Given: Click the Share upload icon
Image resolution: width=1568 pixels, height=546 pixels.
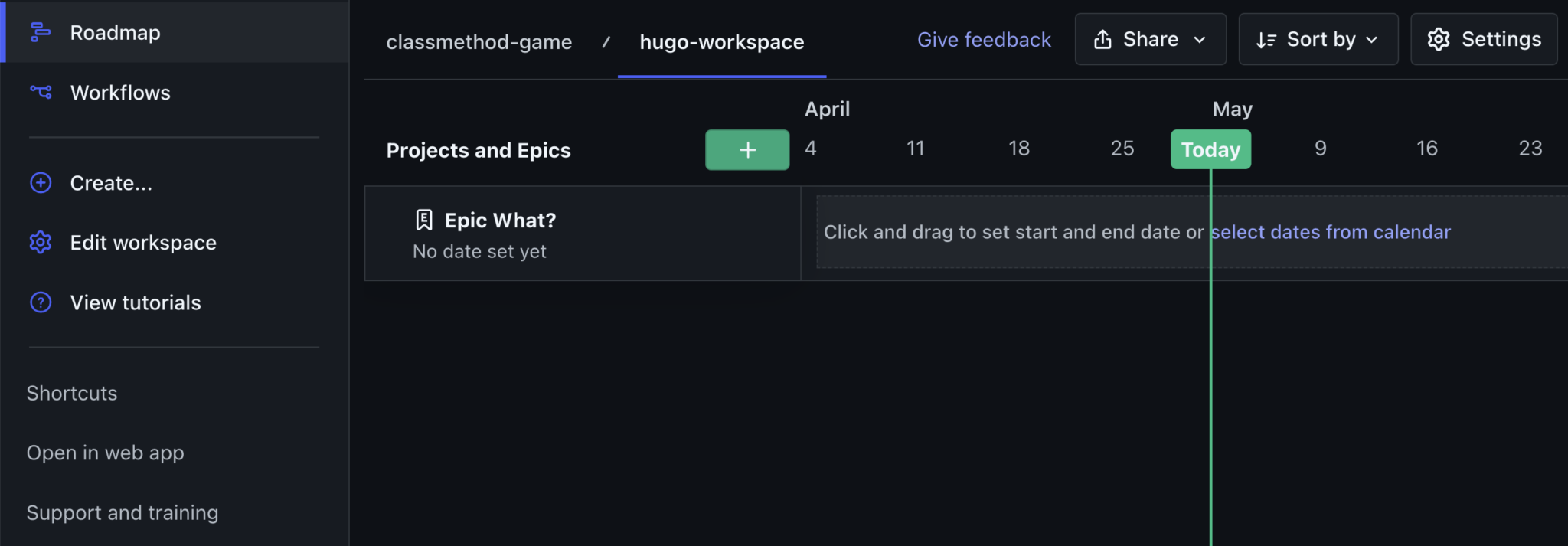Looking at the screenshot, I should point(1103,39).
